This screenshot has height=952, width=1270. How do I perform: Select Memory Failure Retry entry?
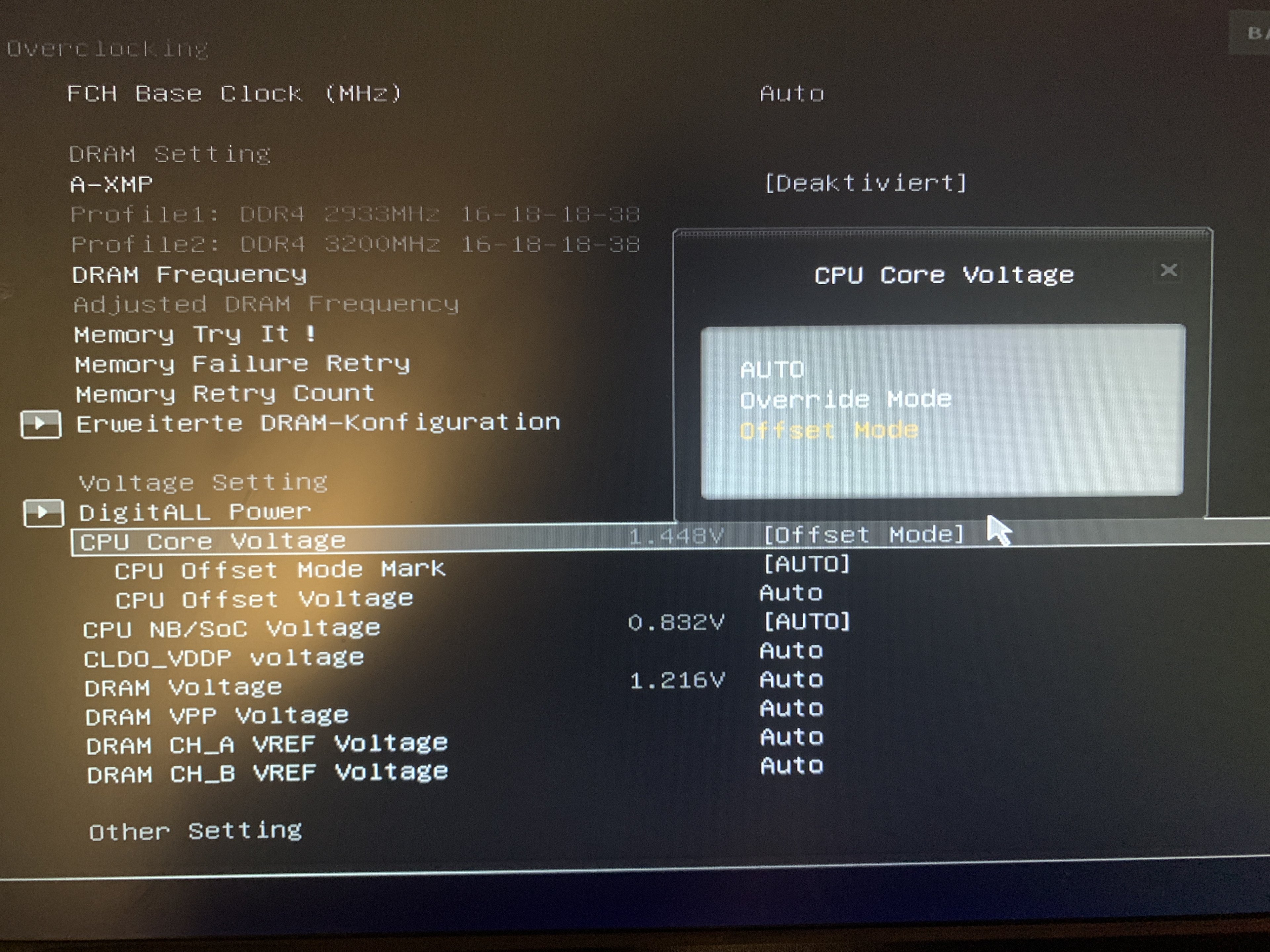click(x=242, y=364)
